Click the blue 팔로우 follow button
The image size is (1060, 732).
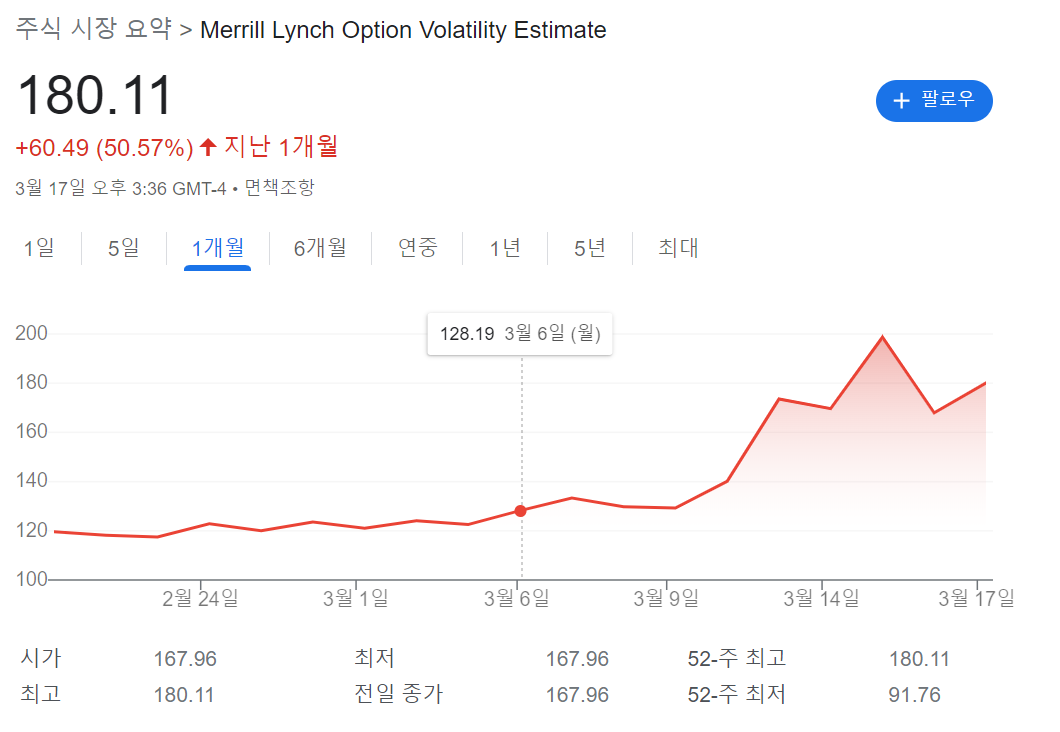point(934,101)
